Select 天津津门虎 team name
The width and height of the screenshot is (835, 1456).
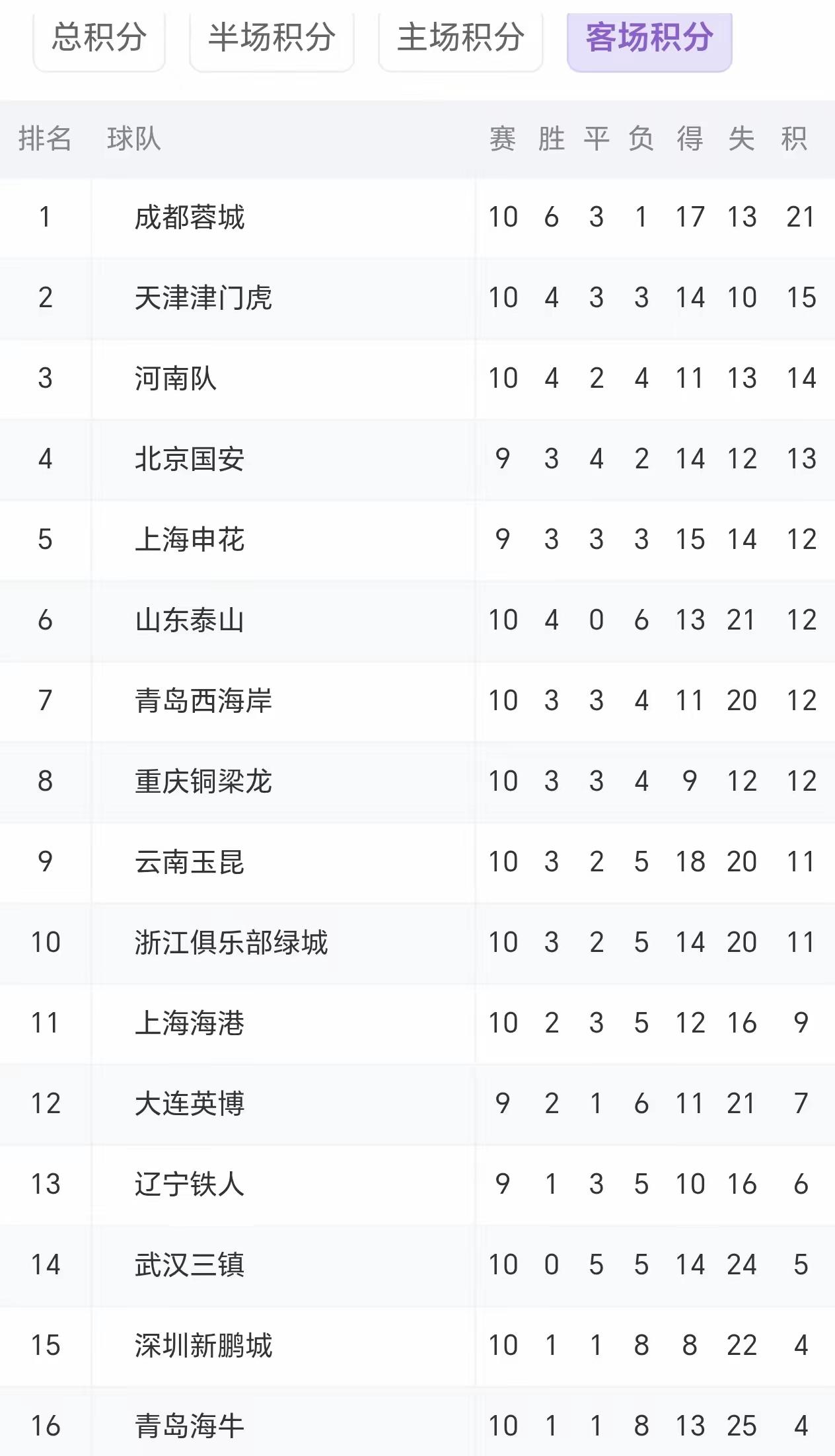tap(203, 298)
